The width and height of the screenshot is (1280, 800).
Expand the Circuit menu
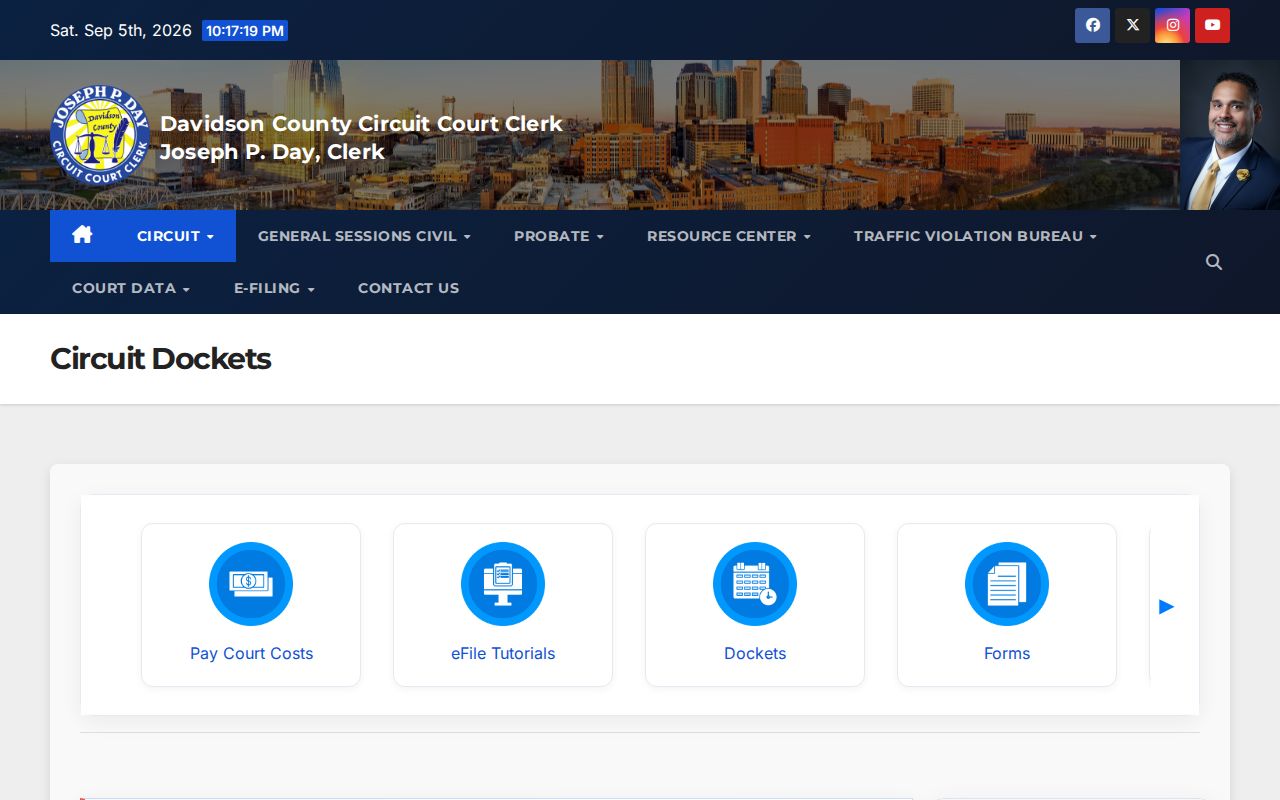175,236
